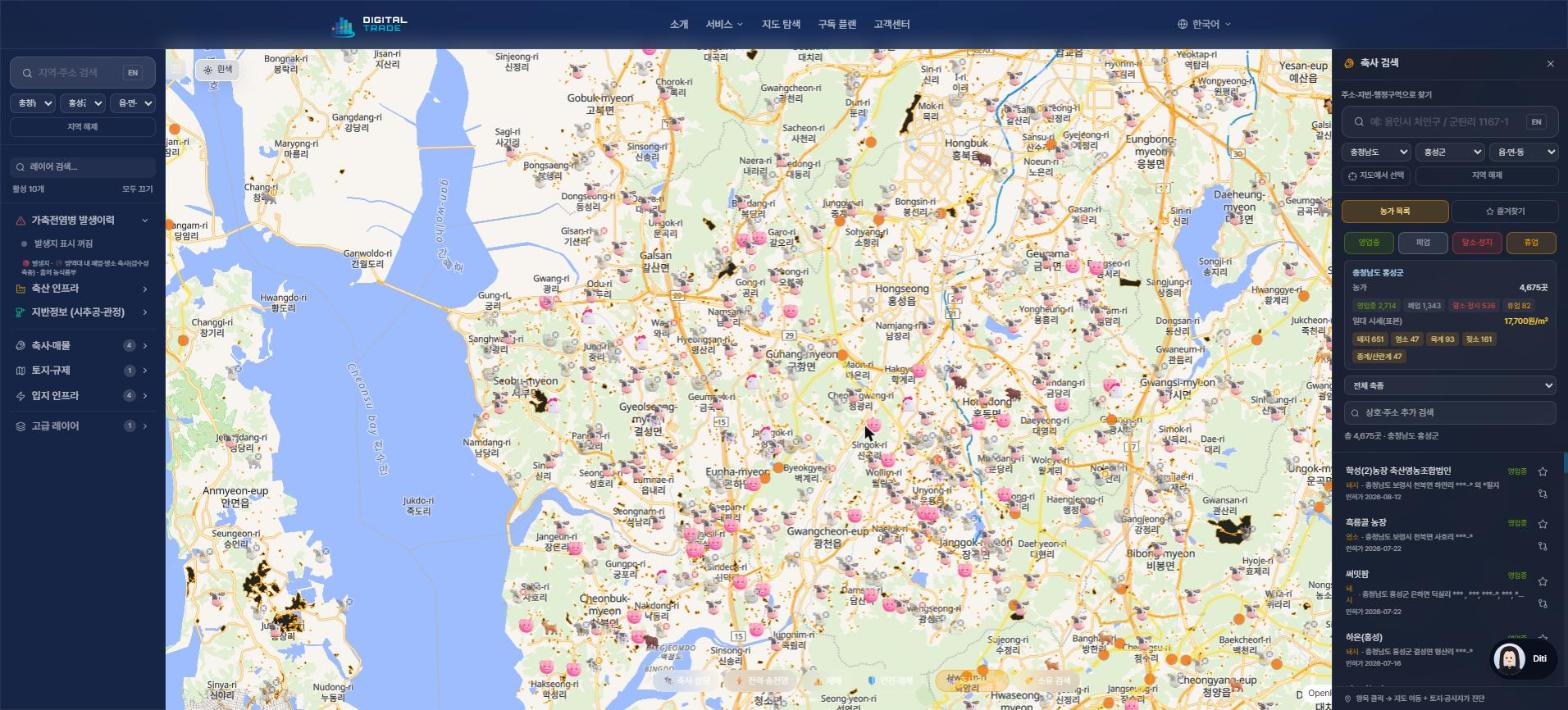1568x710 pixels.
Task: Click the 입지 인프라 lightning icon
Action: [x=21, y=396]
